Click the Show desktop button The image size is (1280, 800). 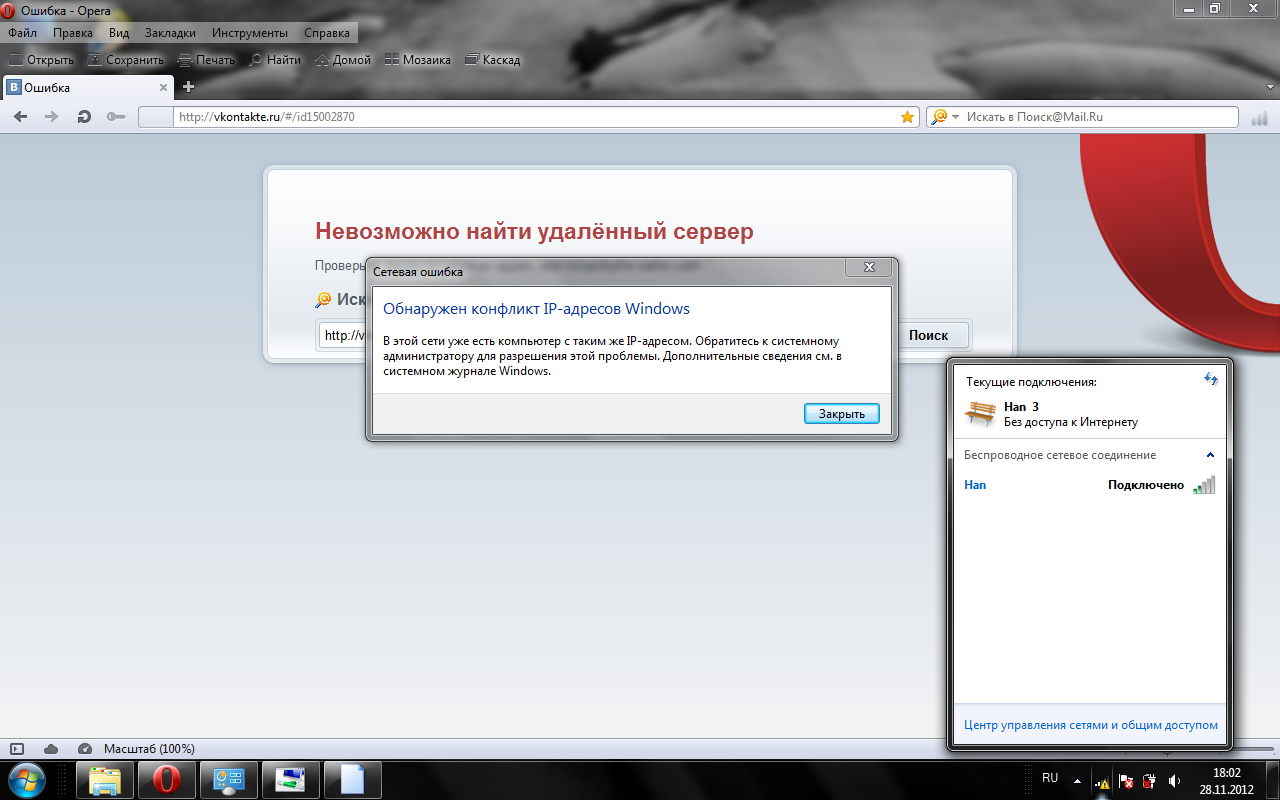tap(1272, 780)
